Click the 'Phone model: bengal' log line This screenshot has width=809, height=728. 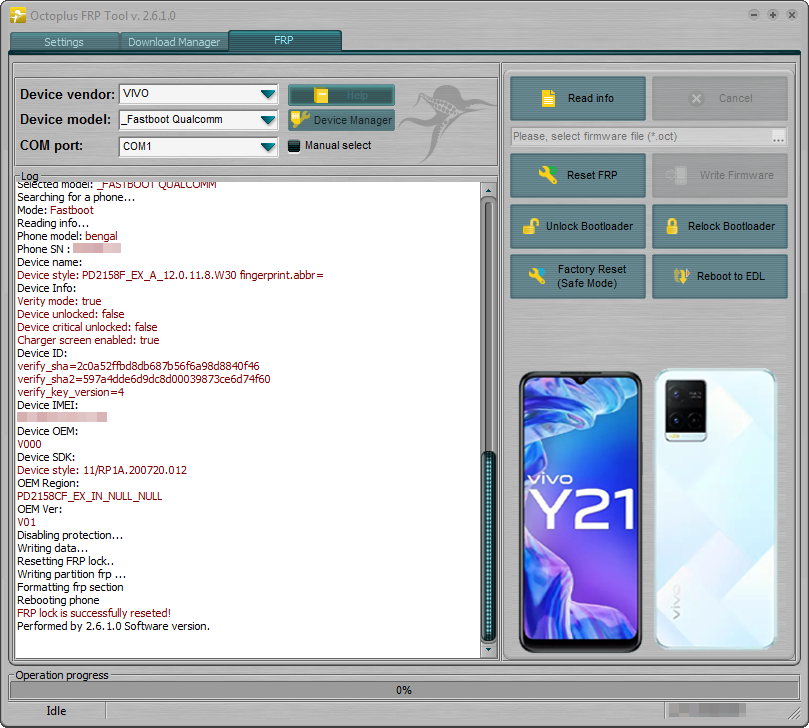pos(67,236)
